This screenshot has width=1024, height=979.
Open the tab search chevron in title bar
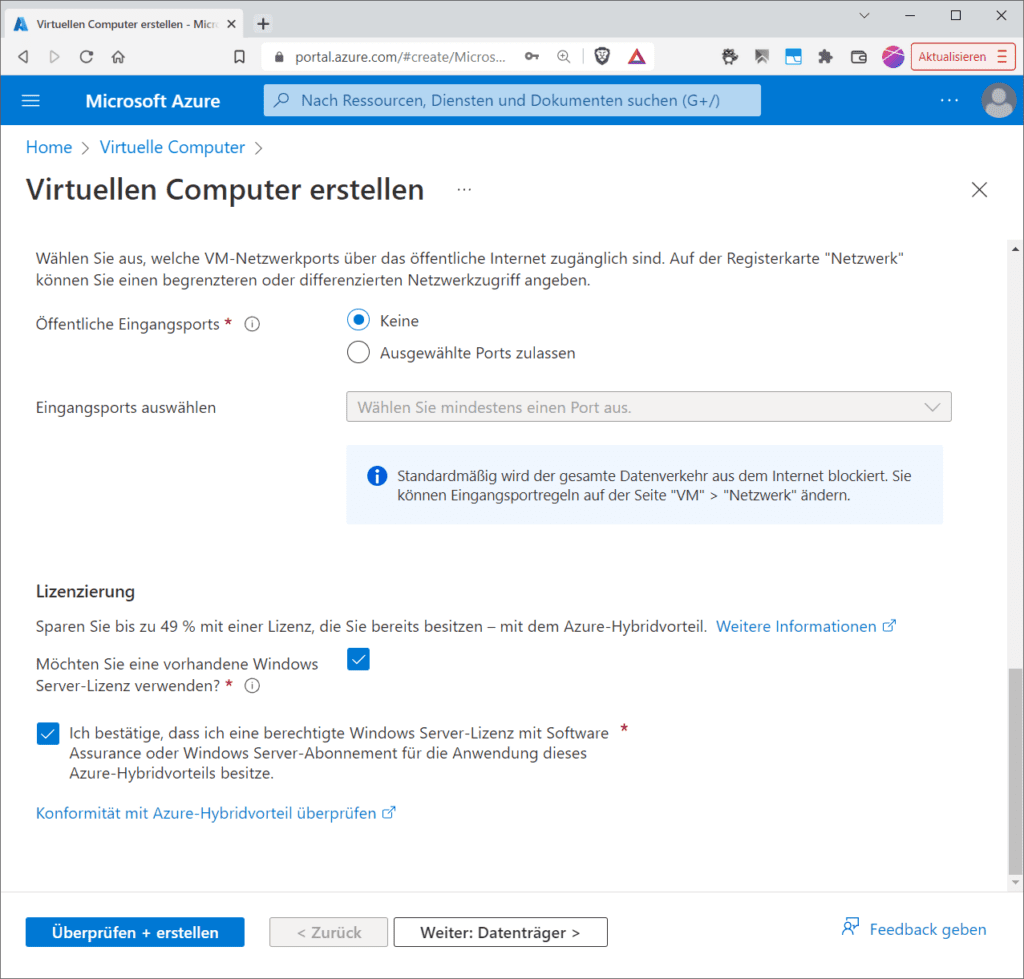pos(864,16)
